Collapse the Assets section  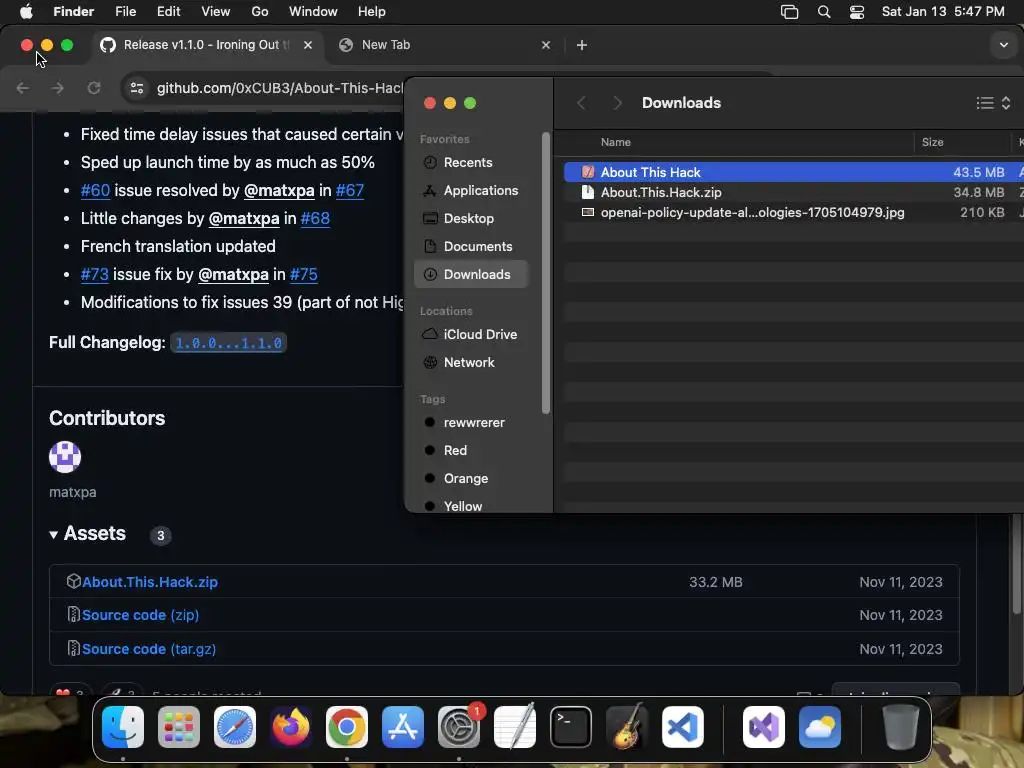[54, 534]
